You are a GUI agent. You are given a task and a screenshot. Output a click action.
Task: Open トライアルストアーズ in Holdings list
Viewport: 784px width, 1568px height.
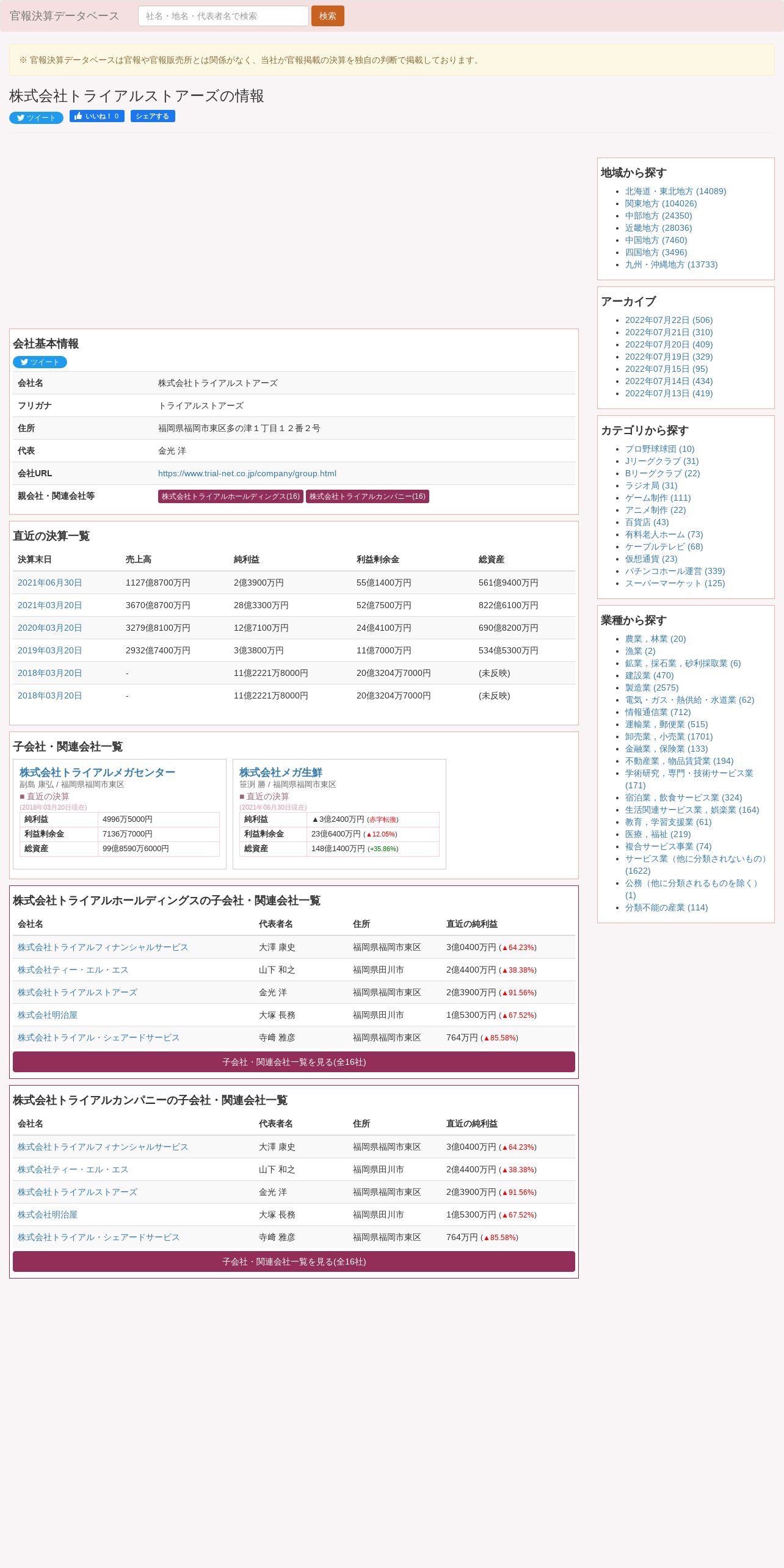pyautogui.click(x=78, y=992)
